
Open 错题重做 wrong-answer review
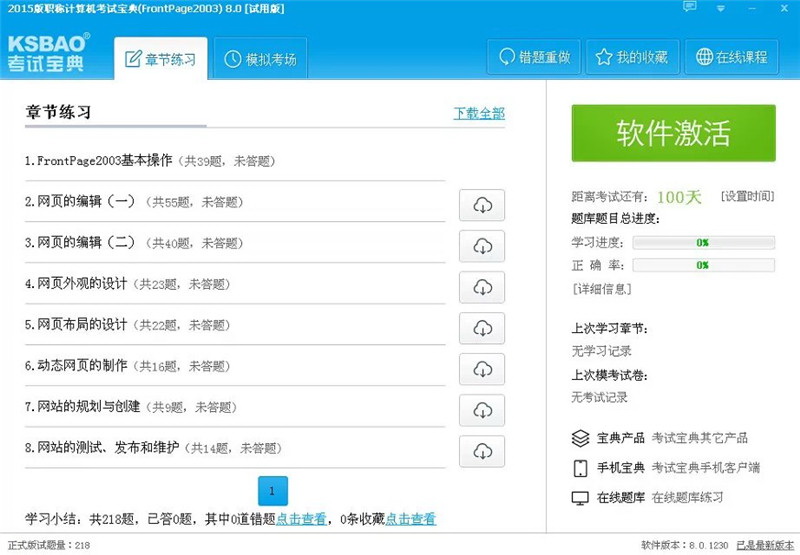click(x=534, y=57)
